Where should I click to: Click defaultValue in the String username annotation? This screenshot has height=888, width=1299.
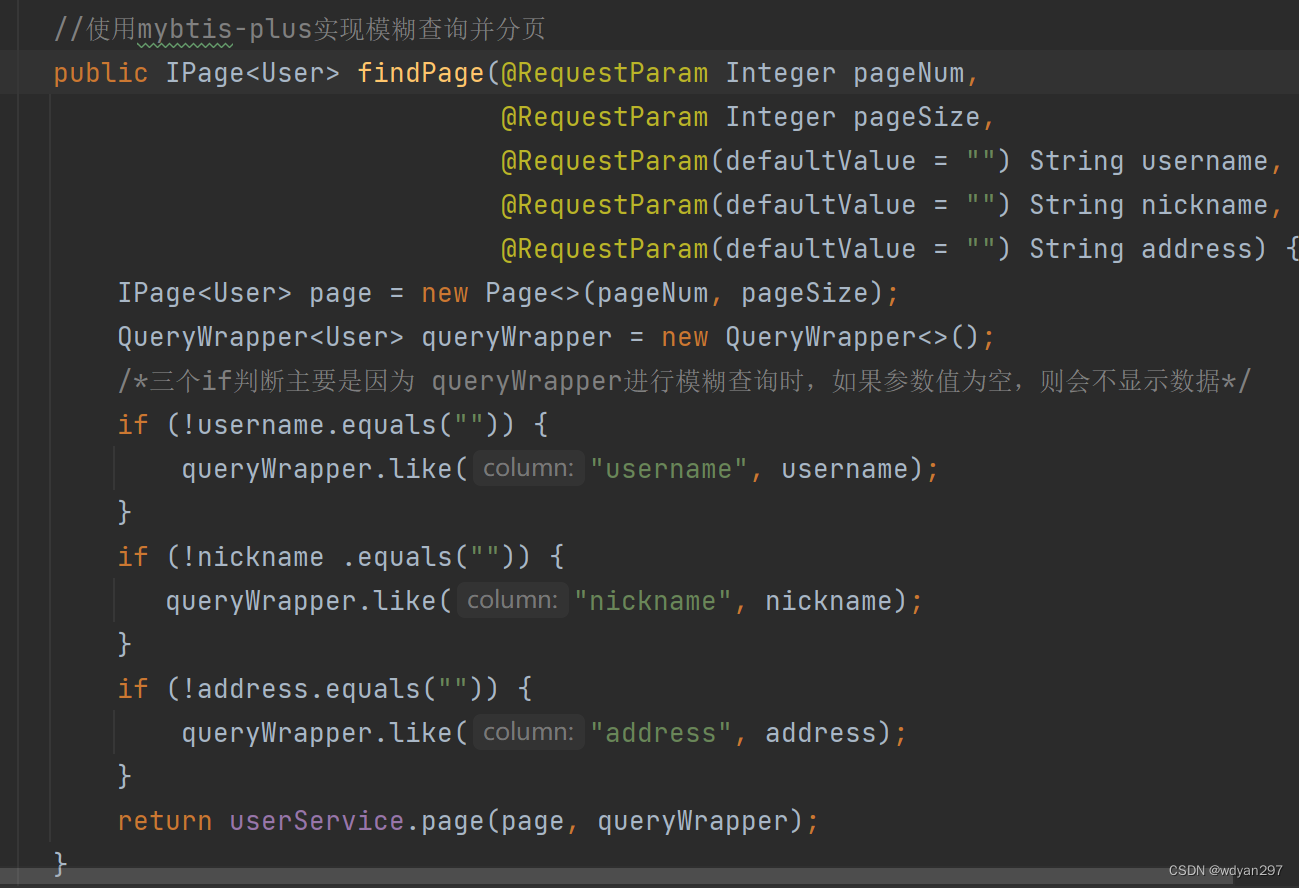[x=821, y=161]
